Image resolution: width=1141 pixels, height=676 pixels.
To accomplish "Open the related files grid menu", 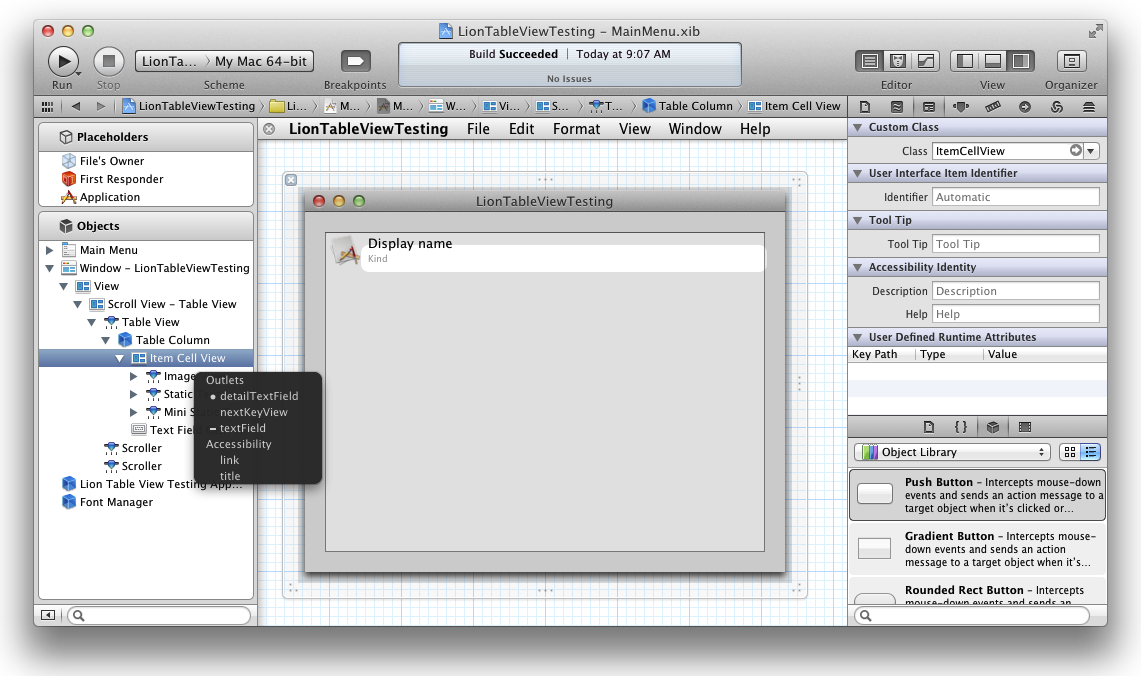I will (47, 106).
